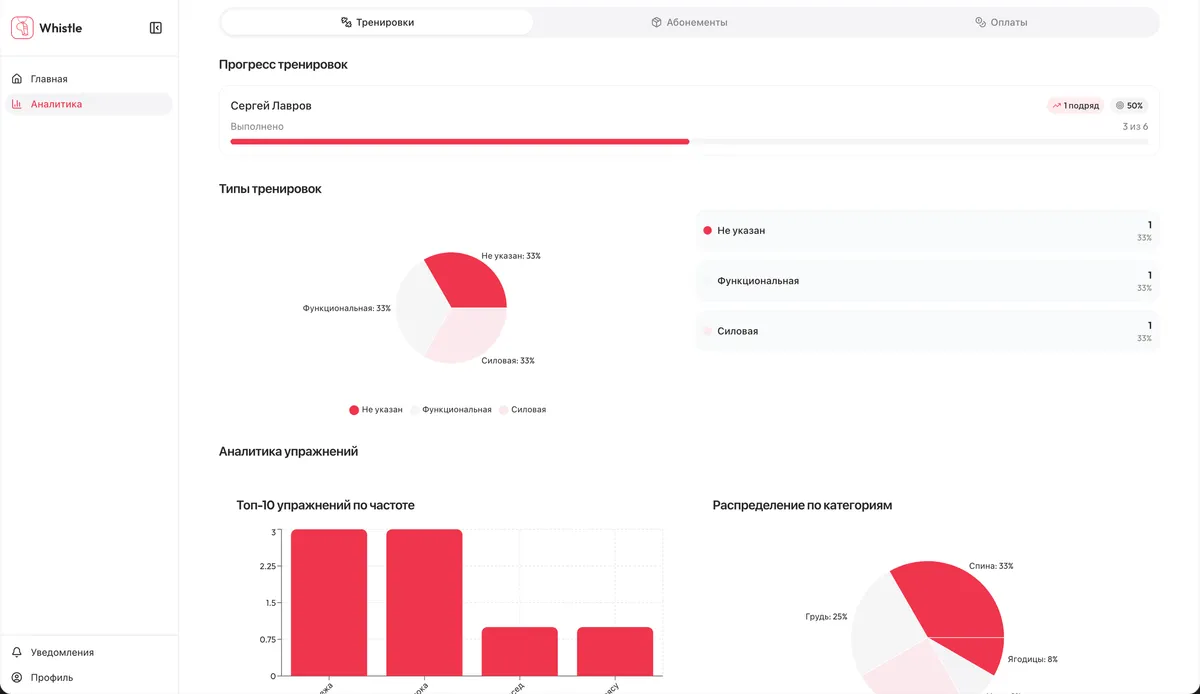Click the Грудь: 25% label
This screenshot has height=694, width=1200.
(x=826, y=617)
